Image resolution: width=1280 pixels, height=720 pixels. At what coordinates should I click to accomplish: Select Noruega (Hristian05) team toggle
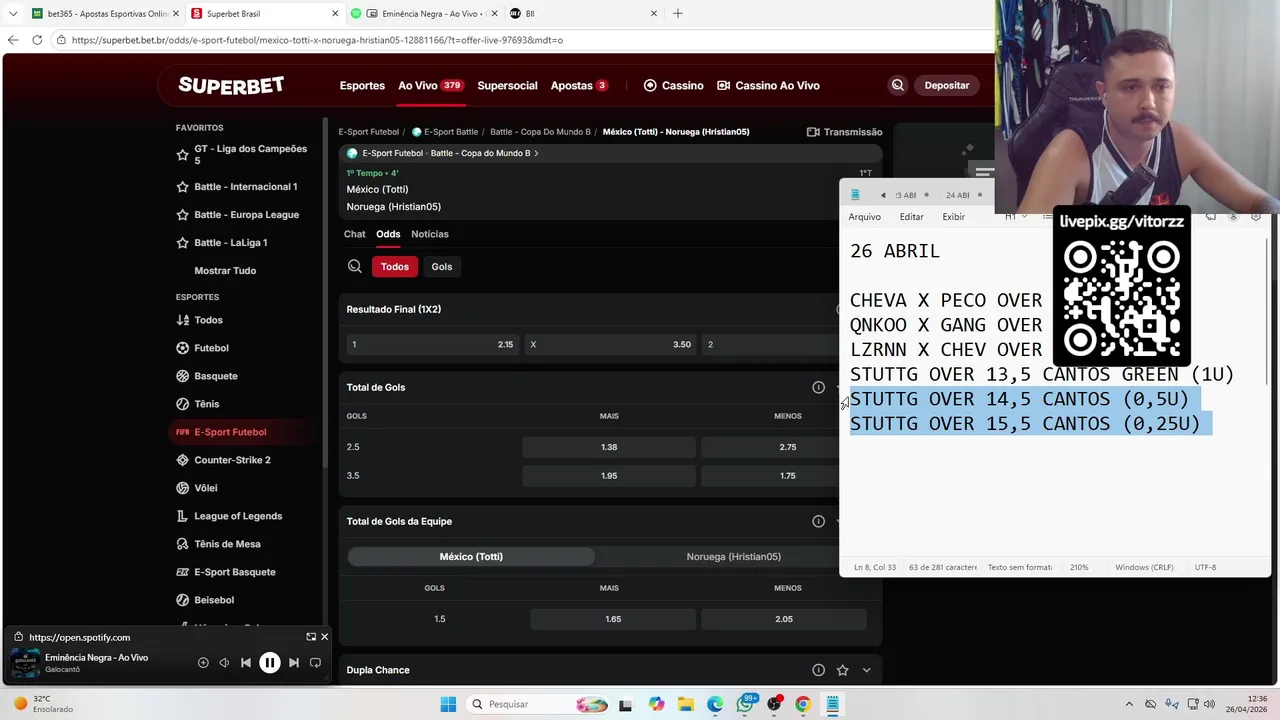point(734,557)
